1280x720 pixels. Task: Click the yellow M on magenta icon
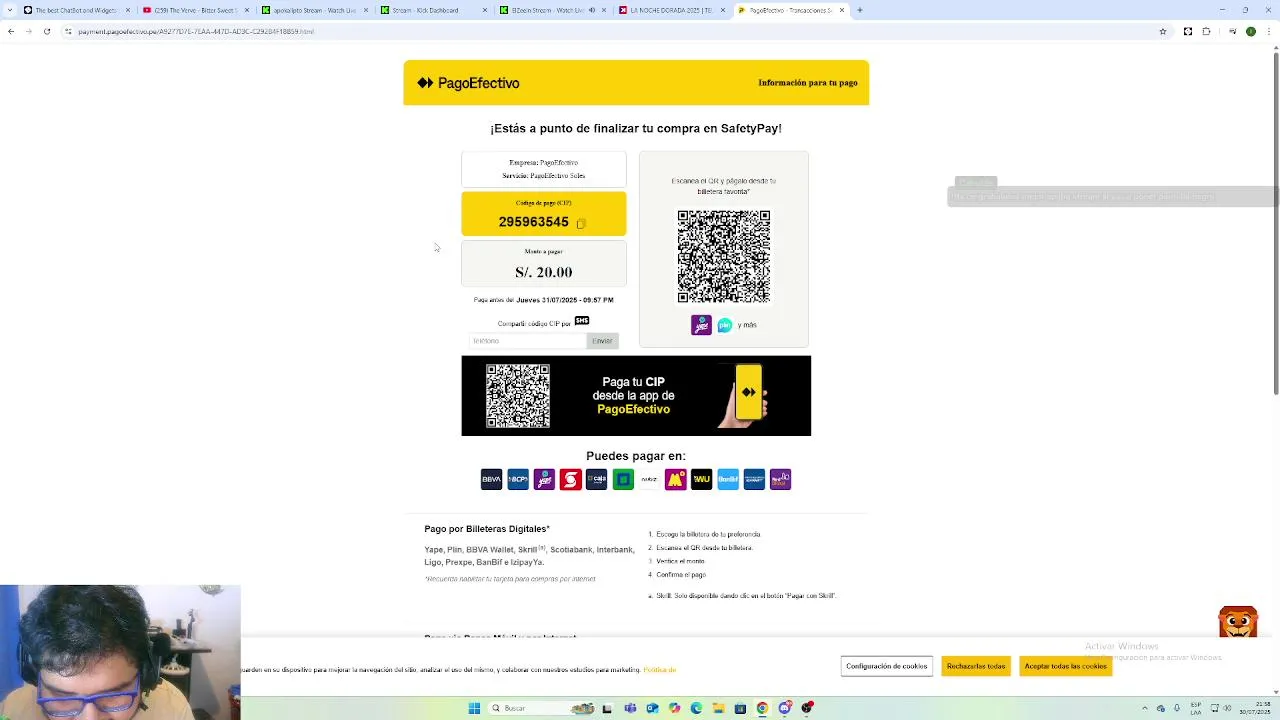(x=676, y=480)
